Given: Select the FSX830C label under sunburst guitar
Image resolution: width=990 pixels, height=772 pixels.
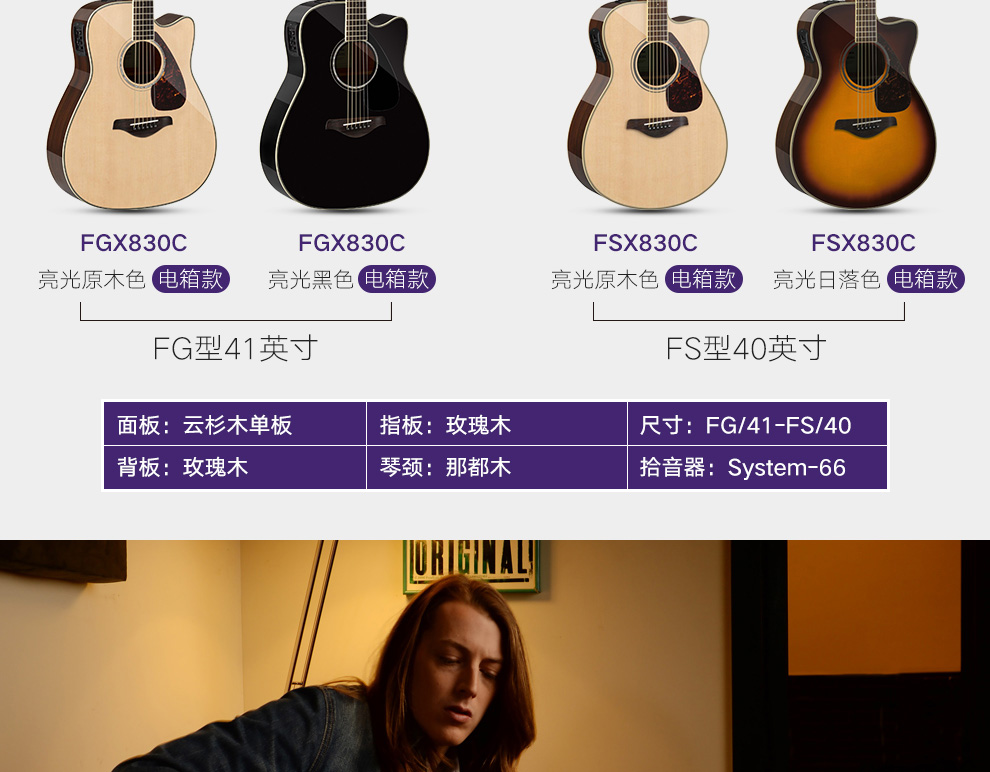Looking at the screenshot, I should [863, 243].
